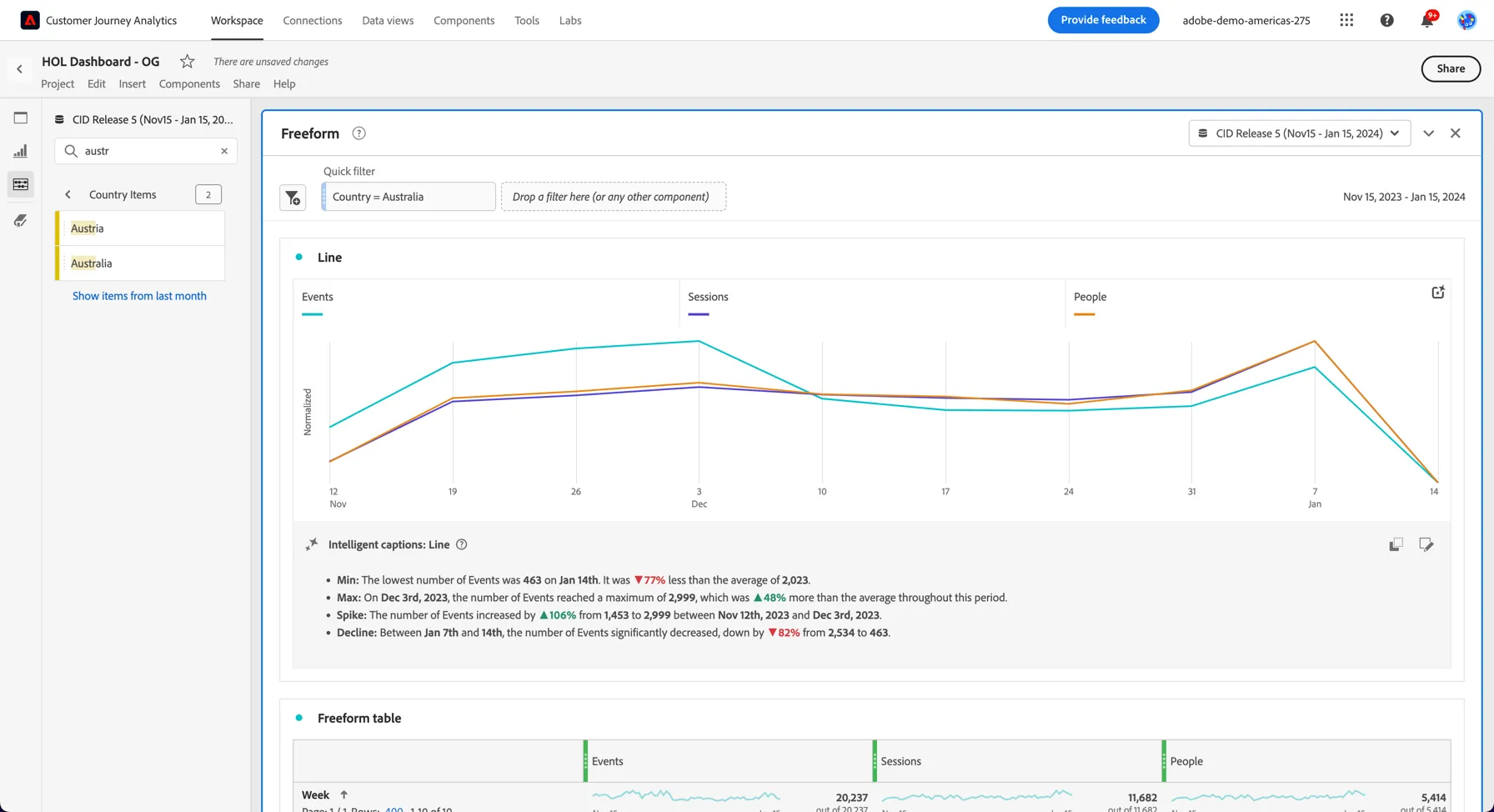The height and width of the screenshot is (812, 1494).
Task: Collapse the Freeform panel chevron
Action: click(1428, 133)
